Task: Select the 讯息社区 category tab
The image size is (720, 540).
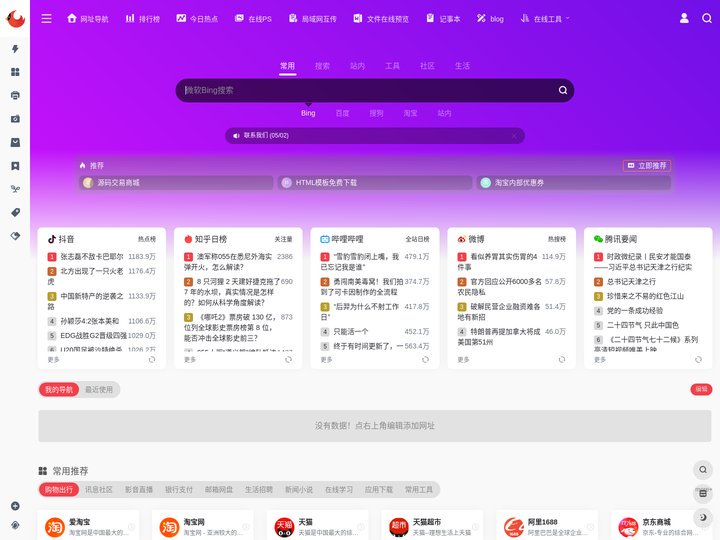Action: 99,489
